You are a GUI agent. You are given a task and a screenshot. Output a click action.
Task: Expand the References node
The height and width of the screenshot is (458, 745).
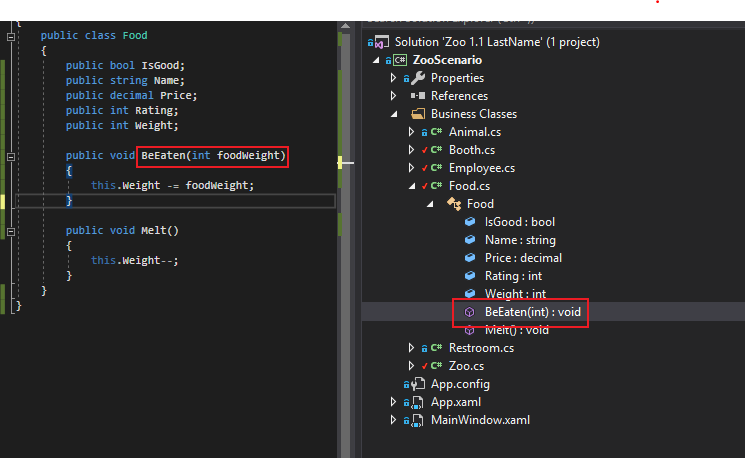(394, 96)
